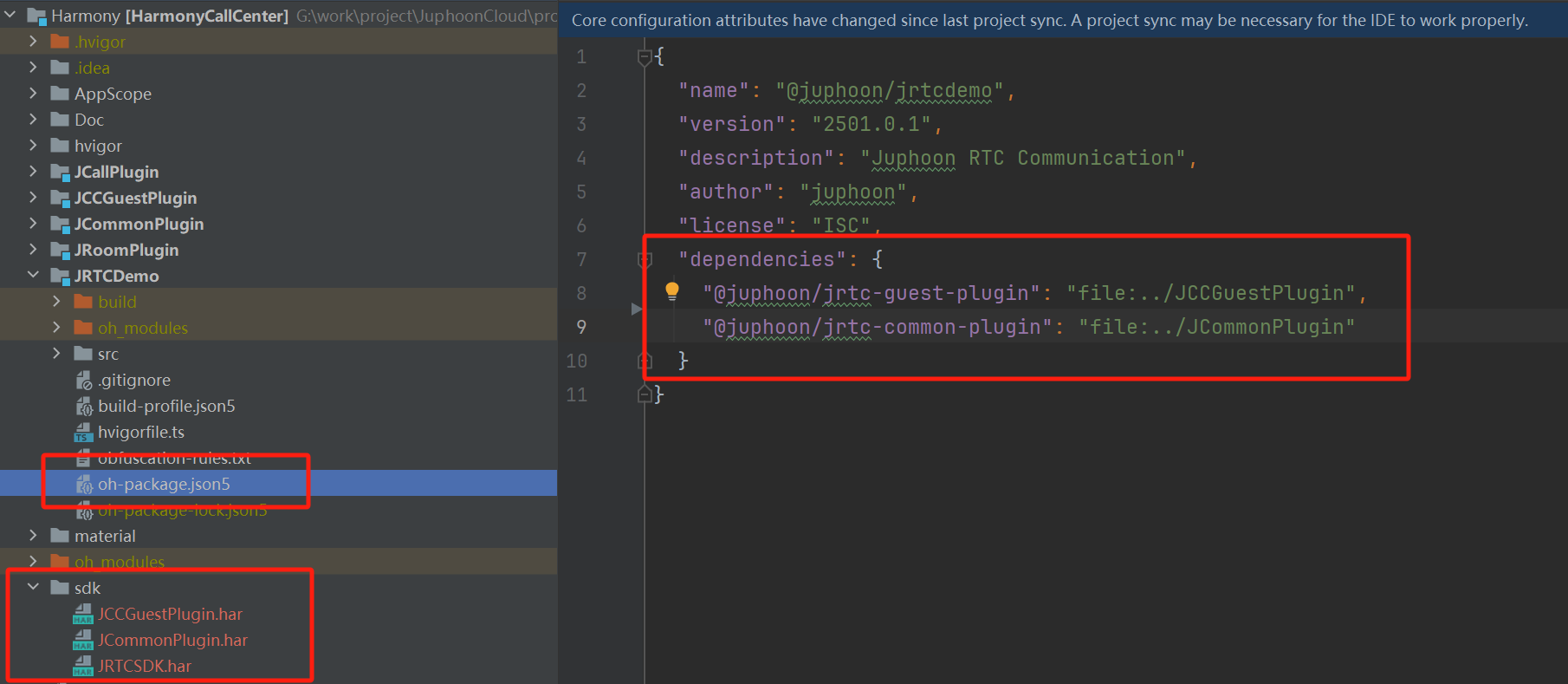Expand the material folder
The height and width of the screenshot is (684, 1568).
(x=33, y=535)
